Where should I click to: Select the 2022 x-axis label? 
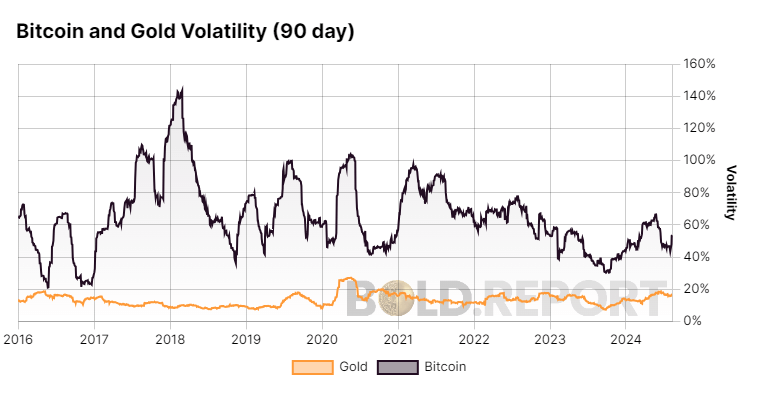pyautogui.click(x=474, y=338)
